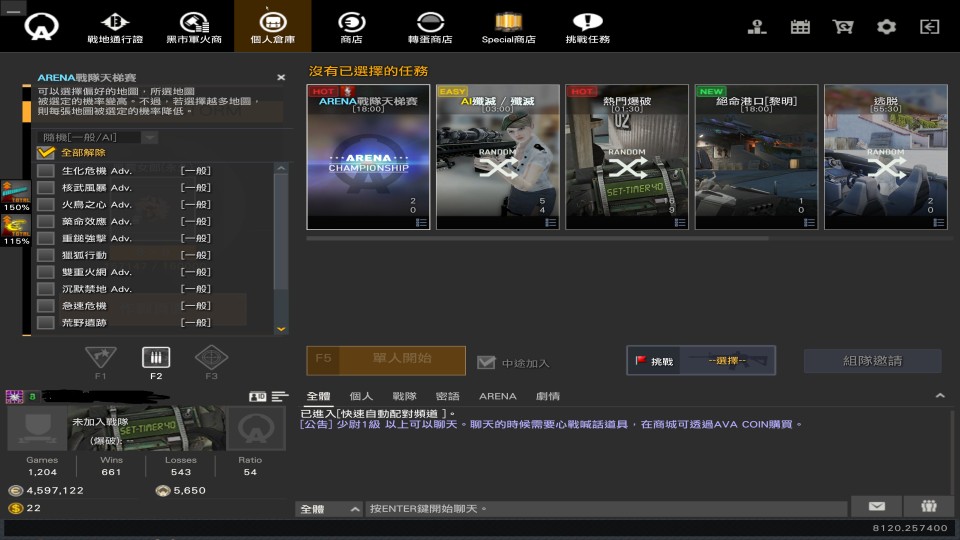Collapse the chat panel with the chevron
960x540 pixels.
click(x=940, y=397)
